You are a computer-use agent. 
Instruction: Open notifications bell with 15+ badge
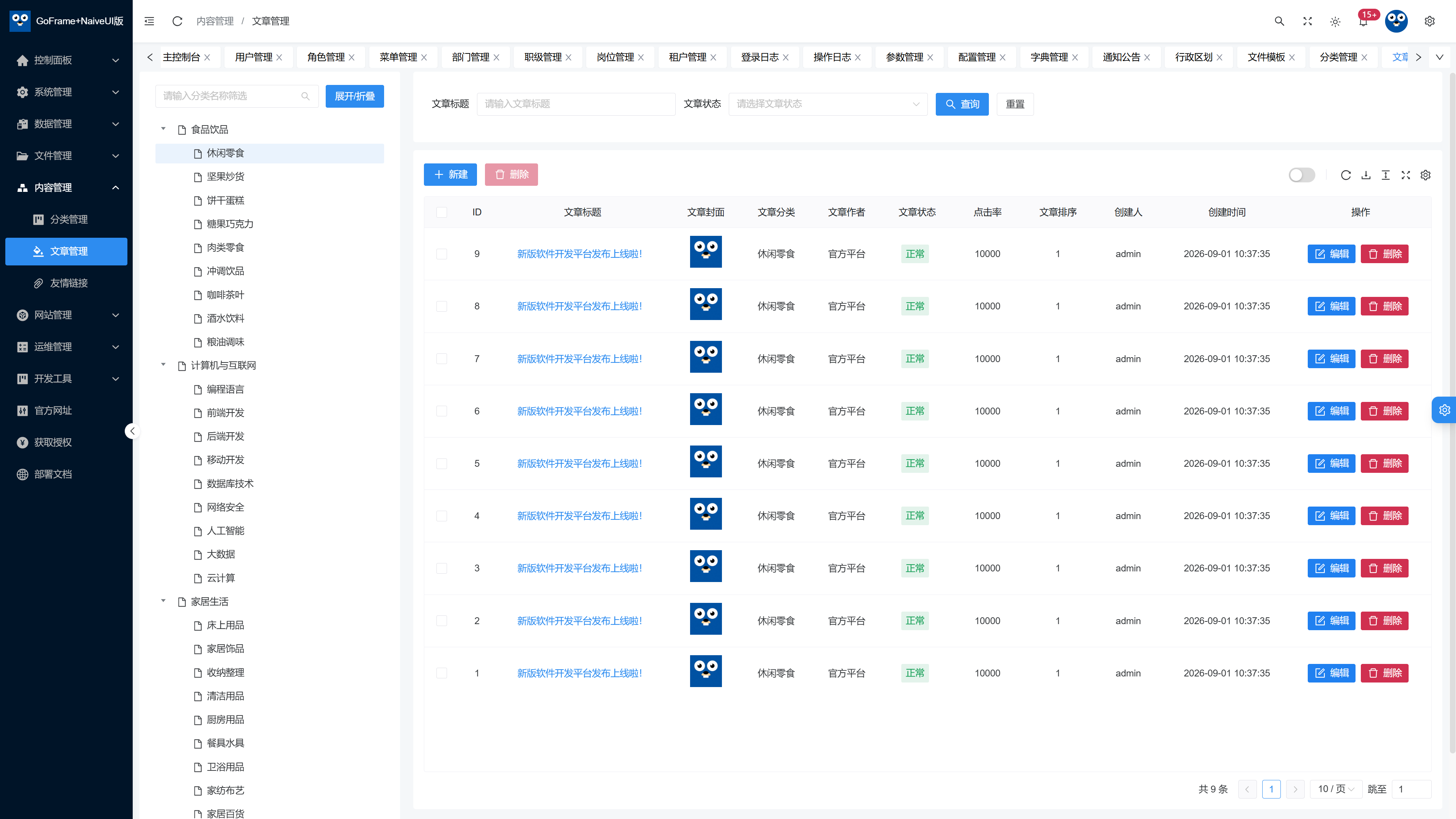pyautogui.click(x=1363, y=22)
